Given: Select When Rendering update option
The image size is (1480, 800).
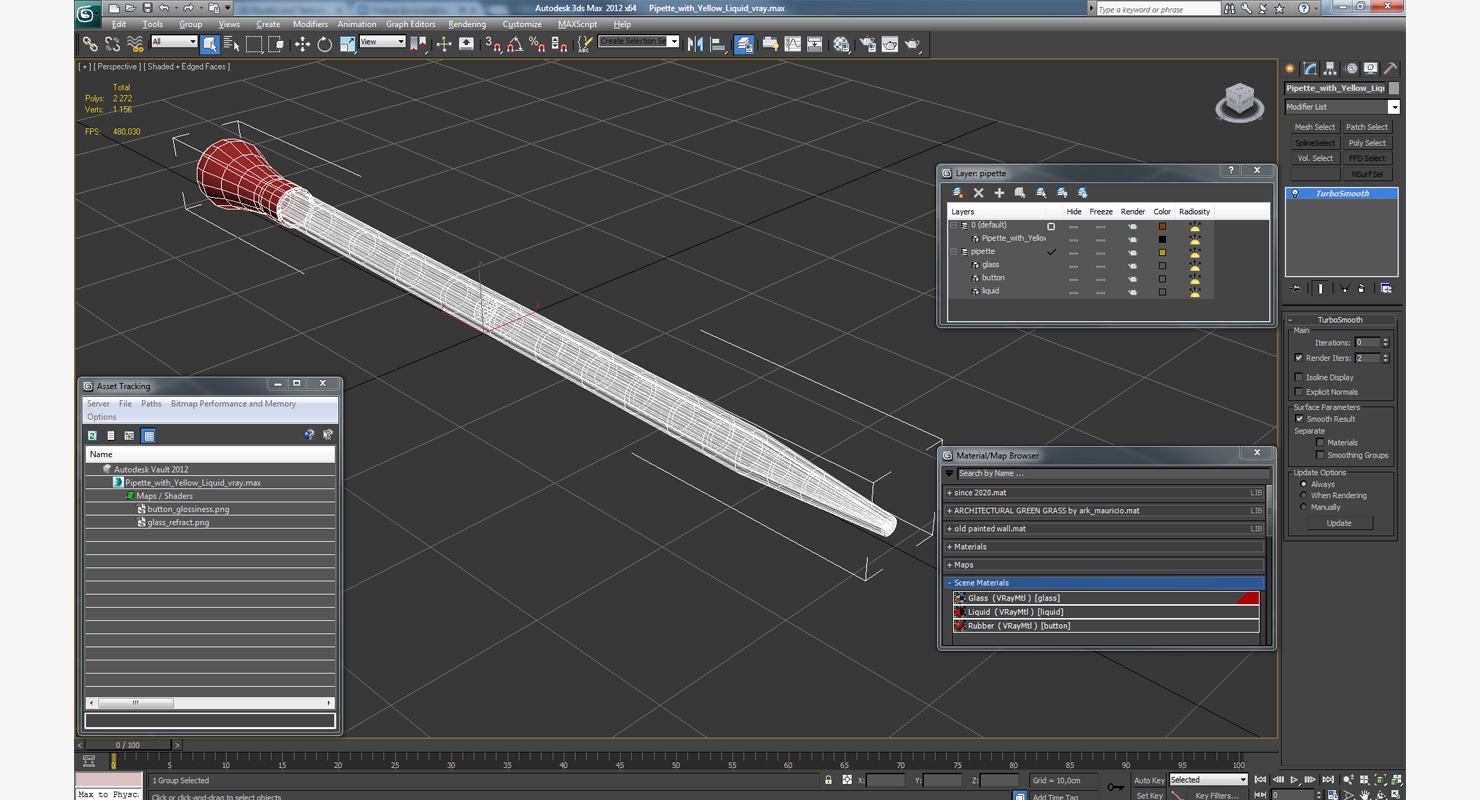Looking at the screenshot, I should [x=1303, y=495].
